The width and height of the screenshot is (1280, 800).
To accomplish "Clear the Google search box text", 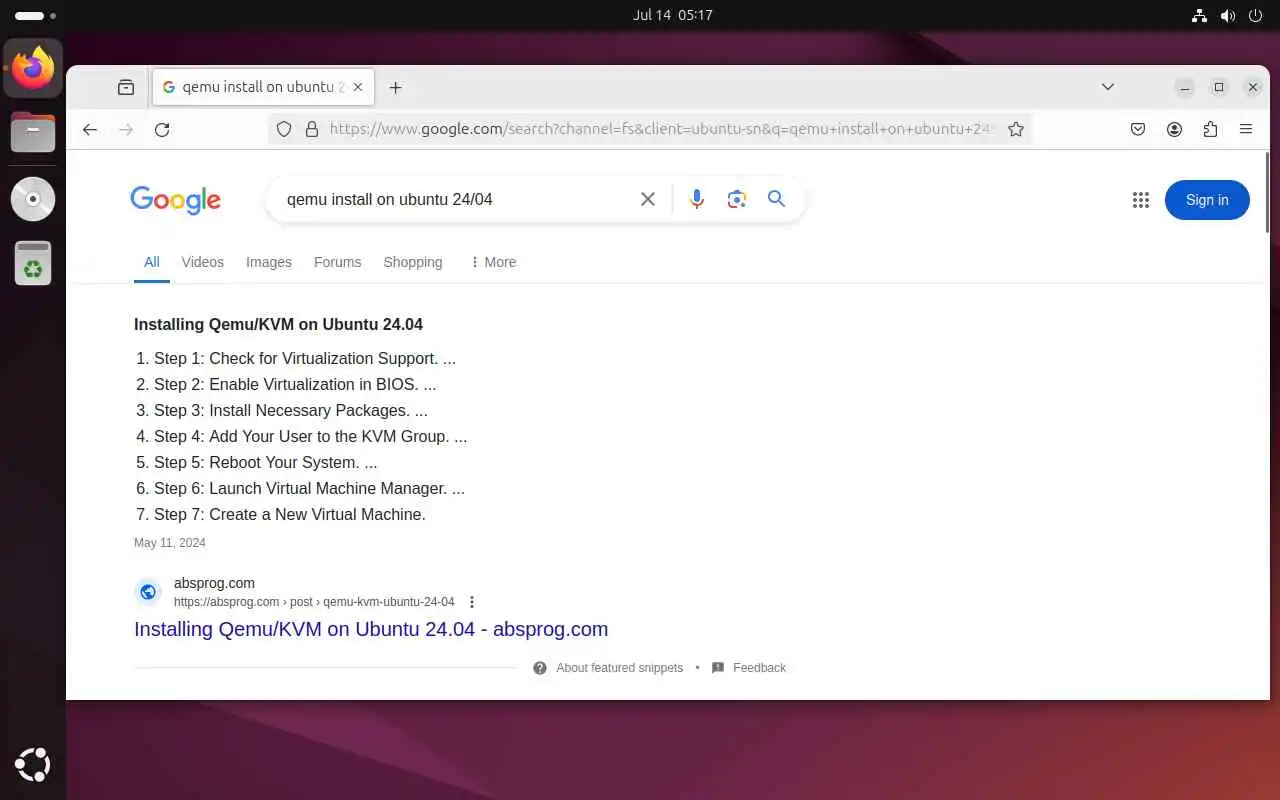I will click(x=648, y=199).
